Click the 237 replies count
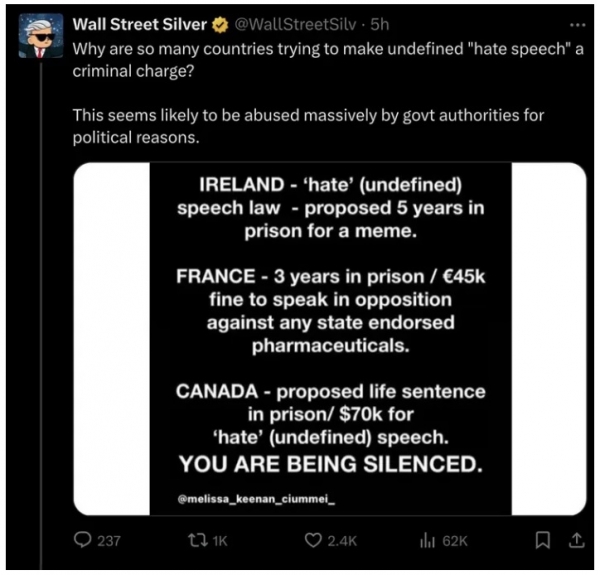The width and height of the screenshot is (600, 575). [109, 541]
